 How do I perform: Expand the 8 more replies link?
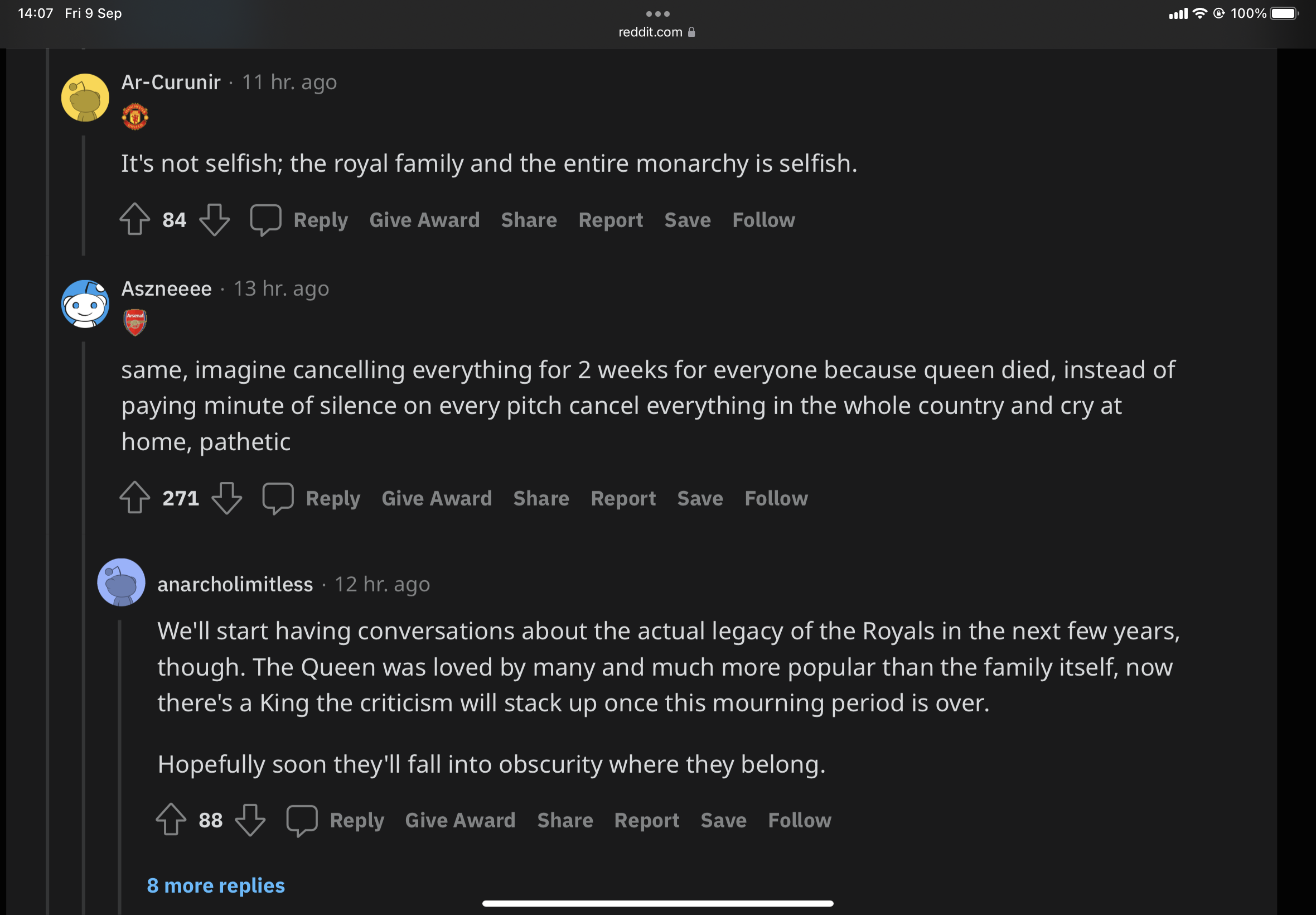click(x=215, y=886)
